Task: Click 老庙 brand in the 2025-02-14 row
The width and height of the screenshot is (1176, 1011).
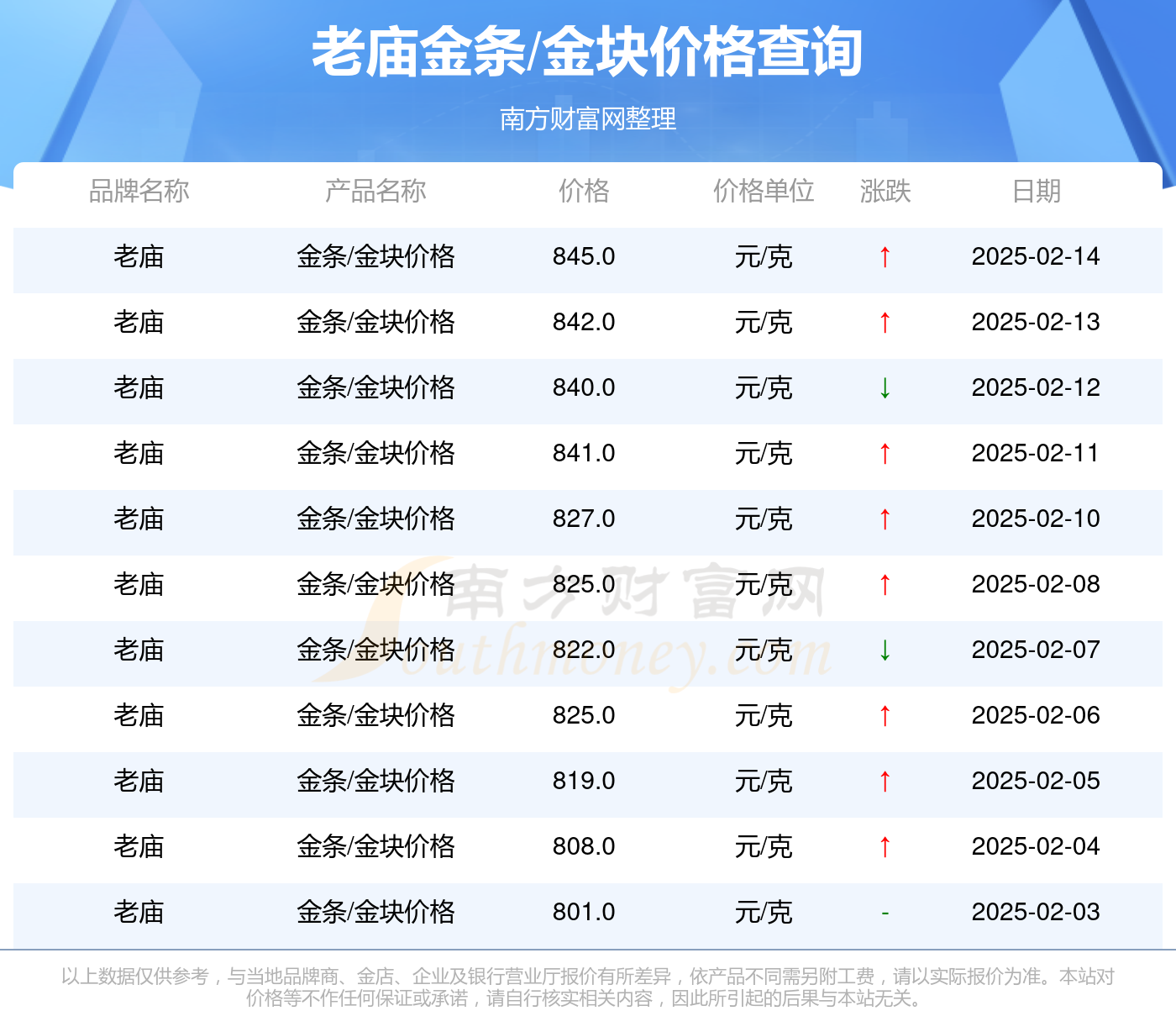Action: [139, 256]
